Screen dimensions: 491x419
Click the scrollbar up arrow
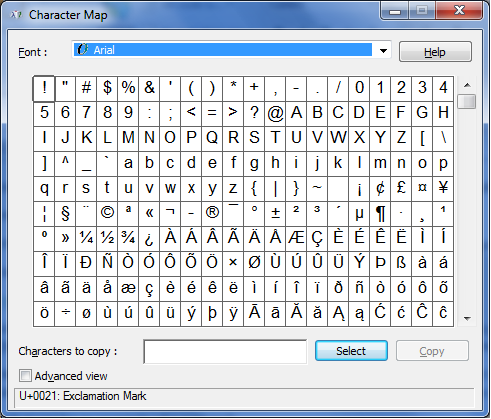pyautogui.click(x=467, y=85)
